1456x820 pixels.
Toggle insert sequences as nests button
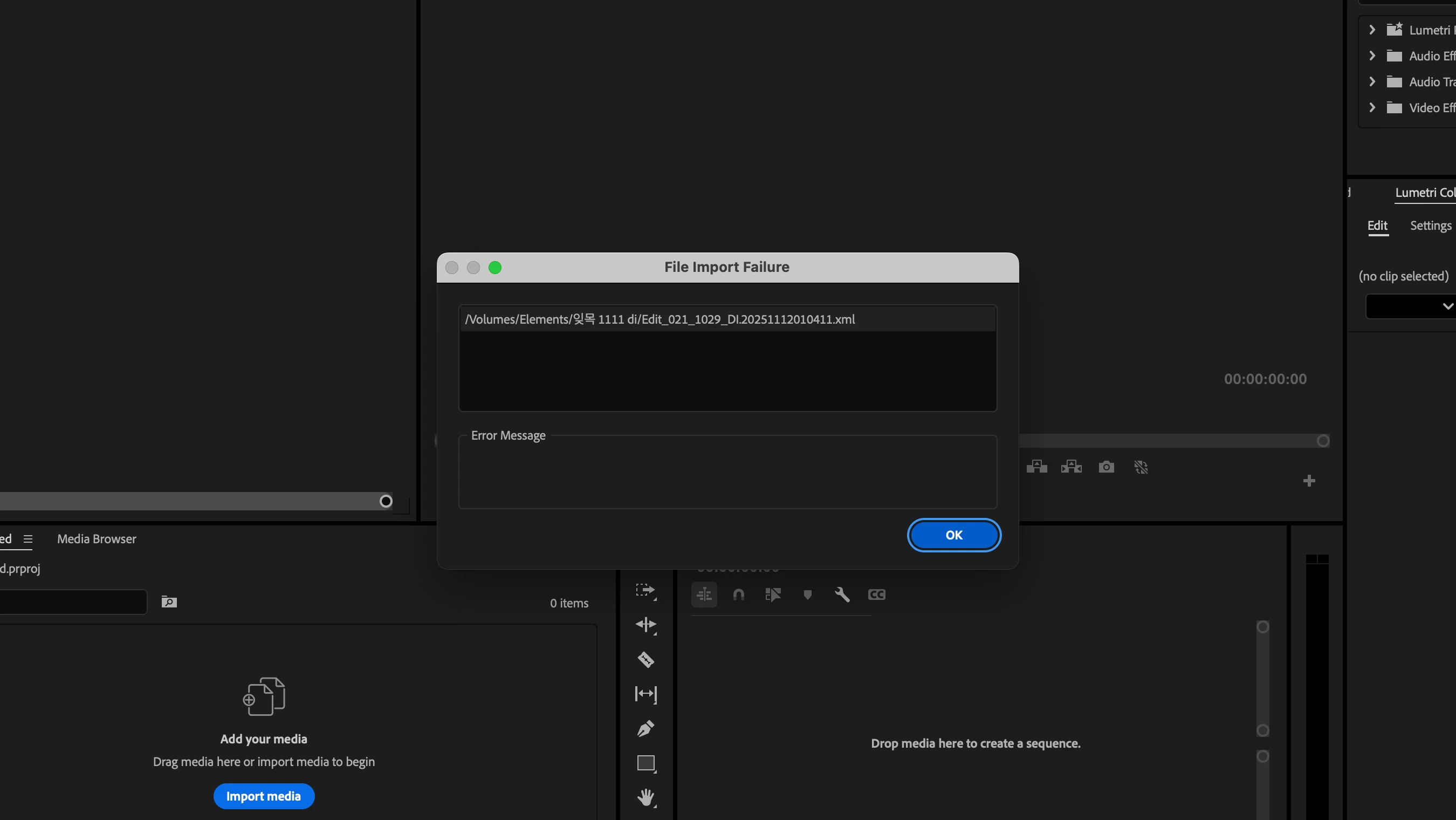coord(704,594)
